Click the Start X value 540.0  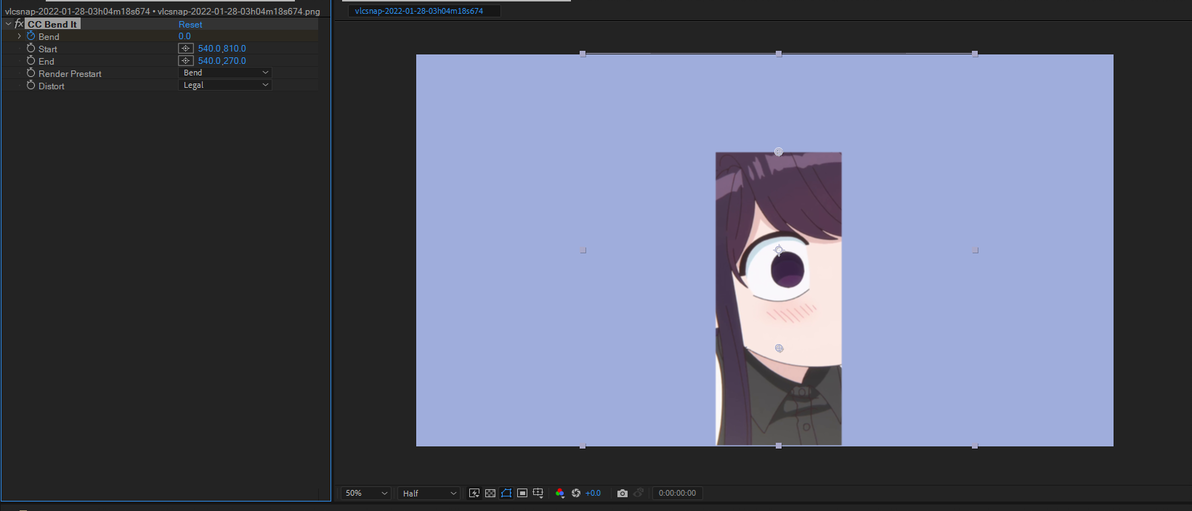[x=208, y=49]
